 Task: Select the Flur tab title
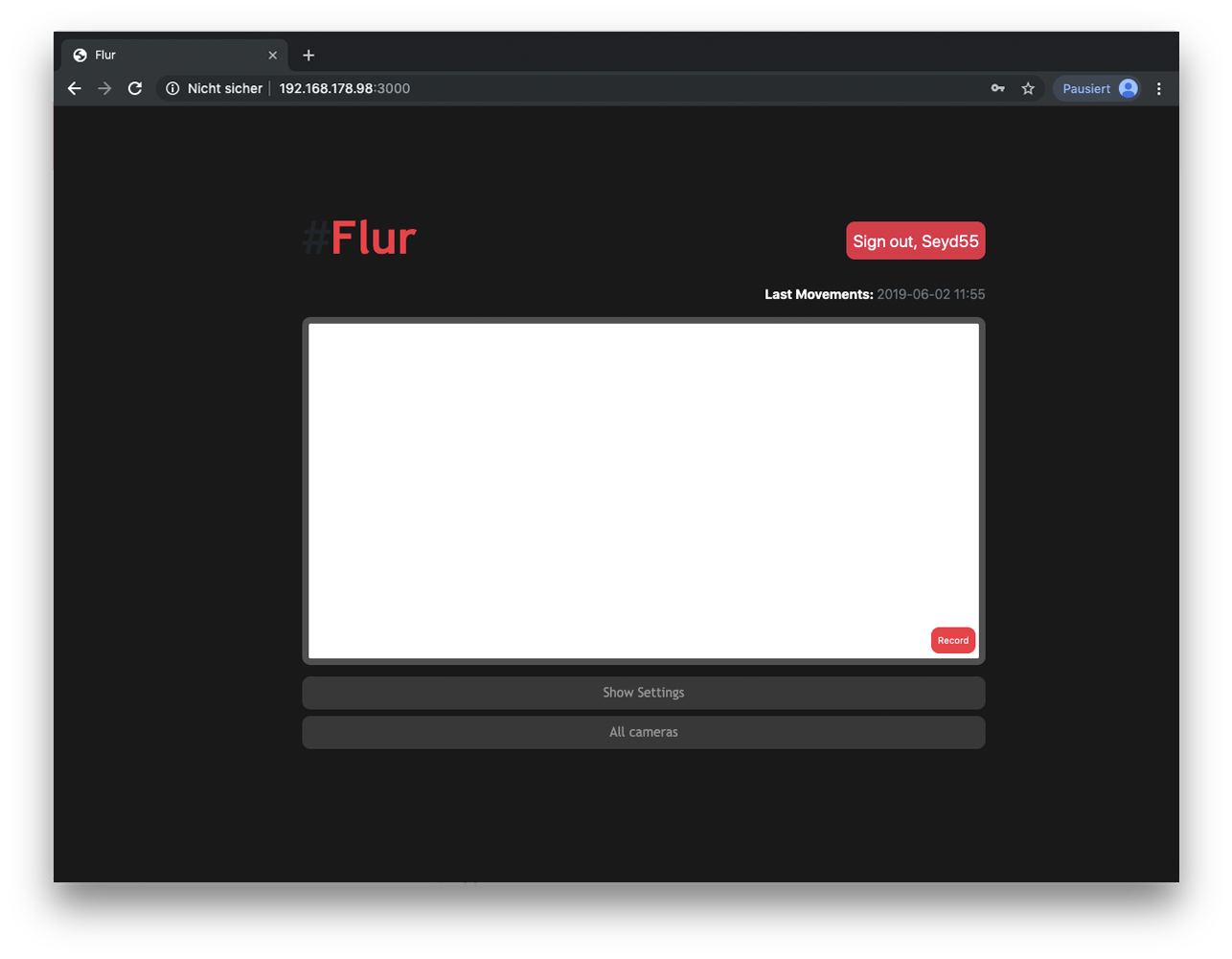pyautogui.click(x=105, y=56)
